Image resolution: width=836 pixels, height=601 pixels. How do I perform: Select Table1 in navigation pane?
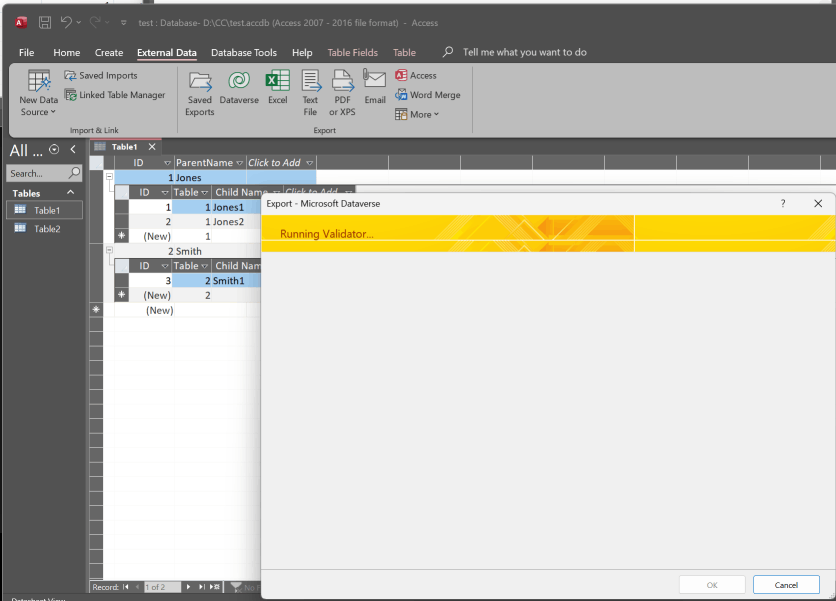click(x=45, y=210)
